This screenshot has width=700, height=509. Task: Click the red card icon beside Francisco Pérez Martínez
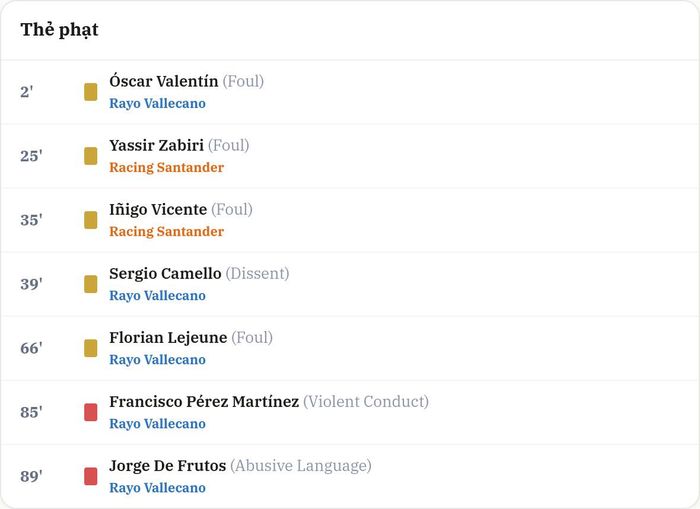pos(91,412)
